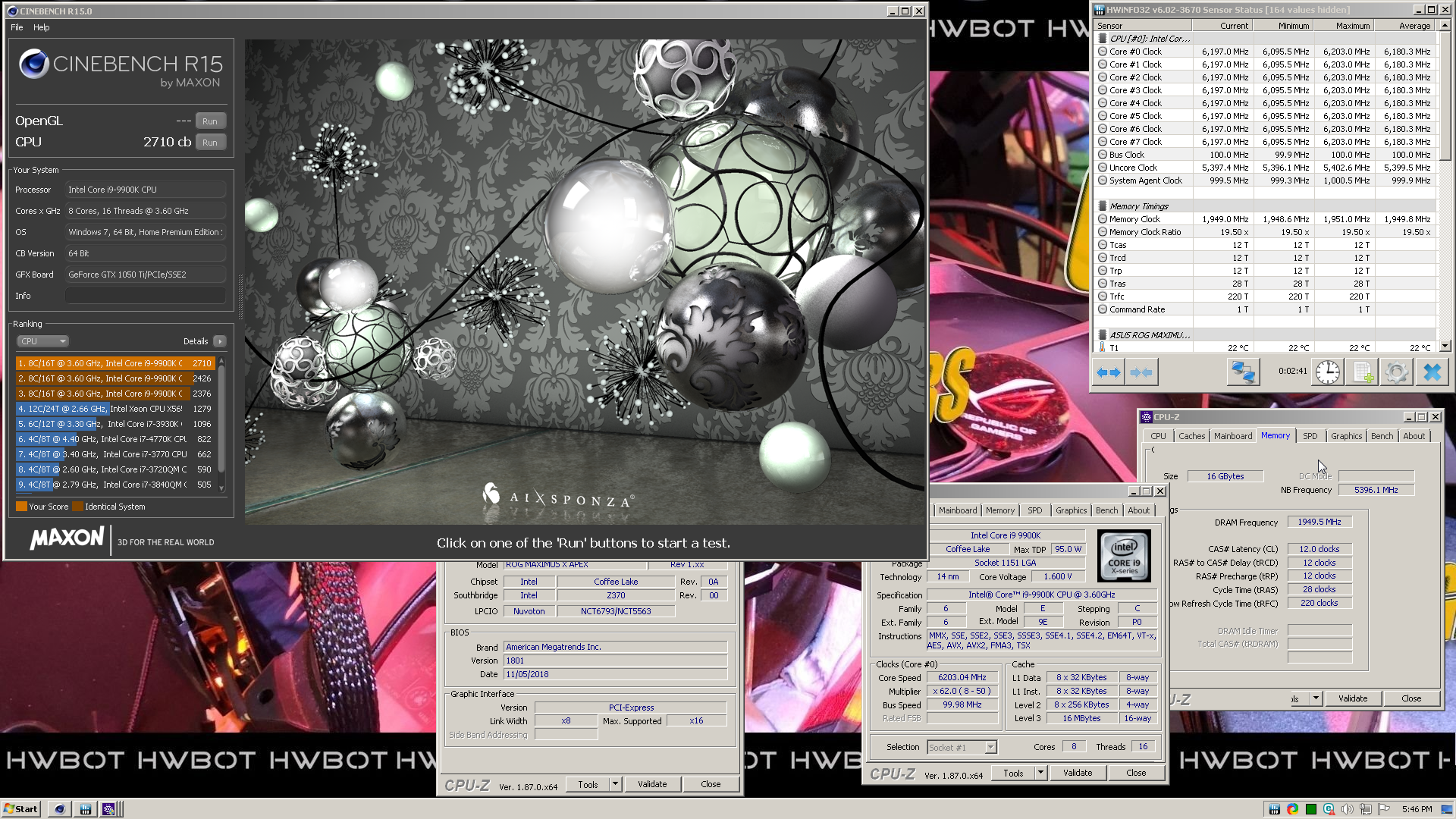Open Cinebench File menu
Image resolution: width=1456 pixels, height=819 pixels.
17,27
